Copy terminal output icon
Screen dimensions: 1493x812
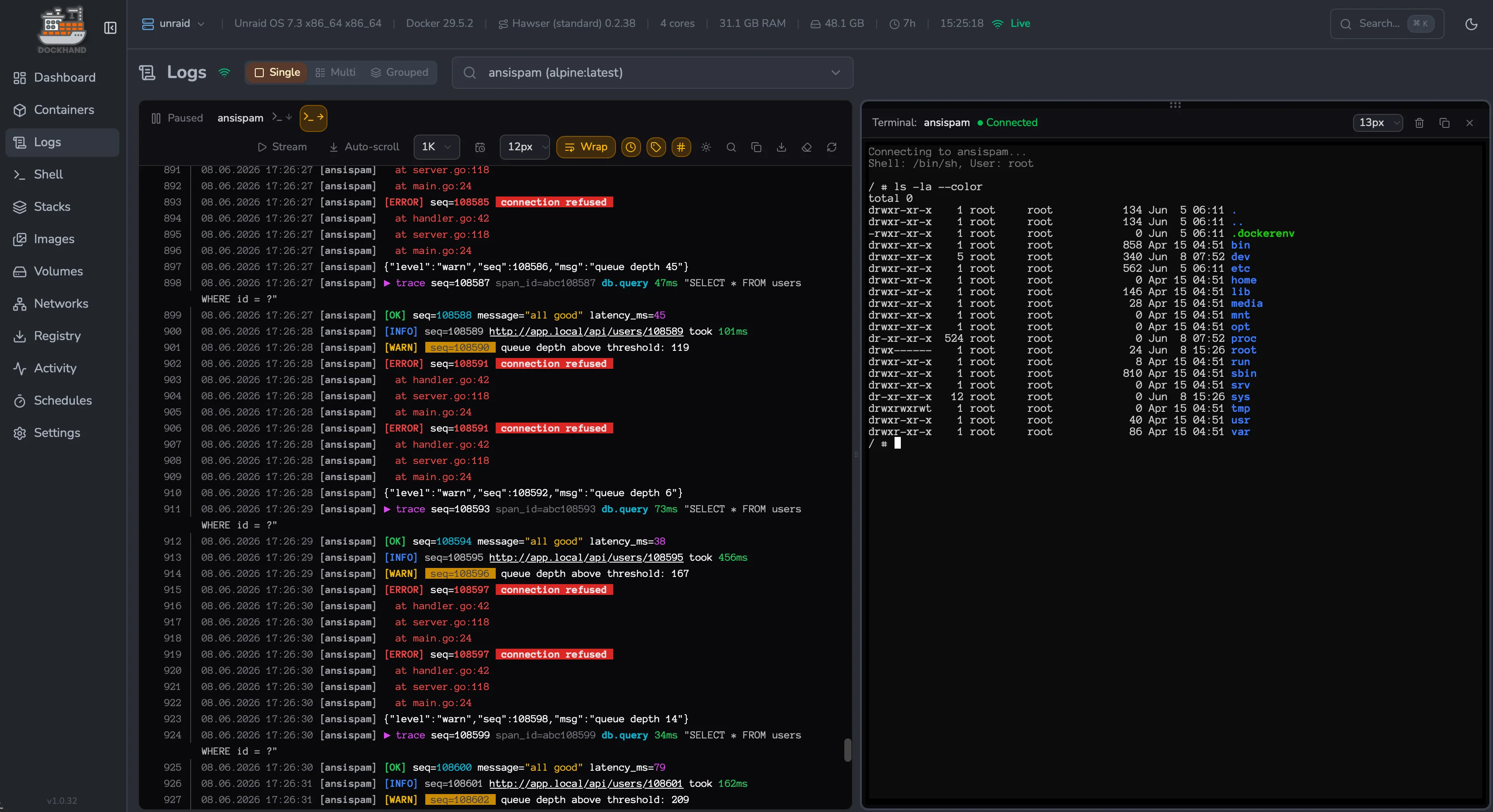[1444, 123]
